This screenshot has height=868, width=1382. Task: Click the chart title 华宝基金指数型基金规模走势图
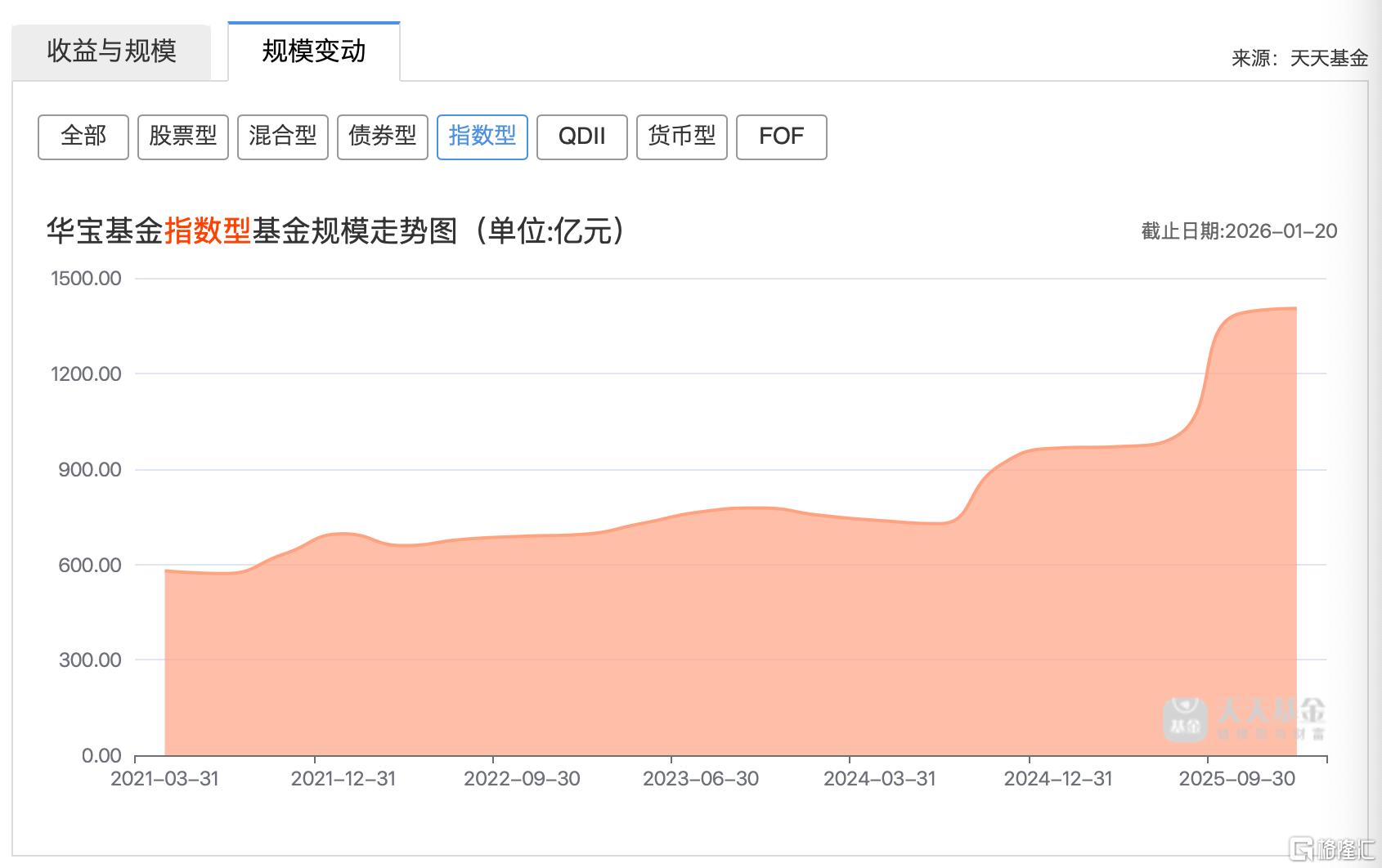336,231
